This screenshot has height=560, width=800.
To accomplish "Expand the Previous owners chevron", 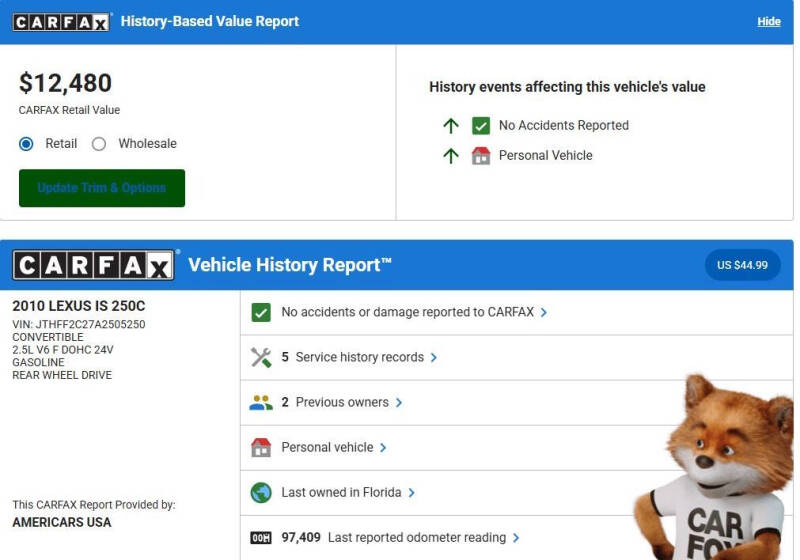I will tap(399, 403).
